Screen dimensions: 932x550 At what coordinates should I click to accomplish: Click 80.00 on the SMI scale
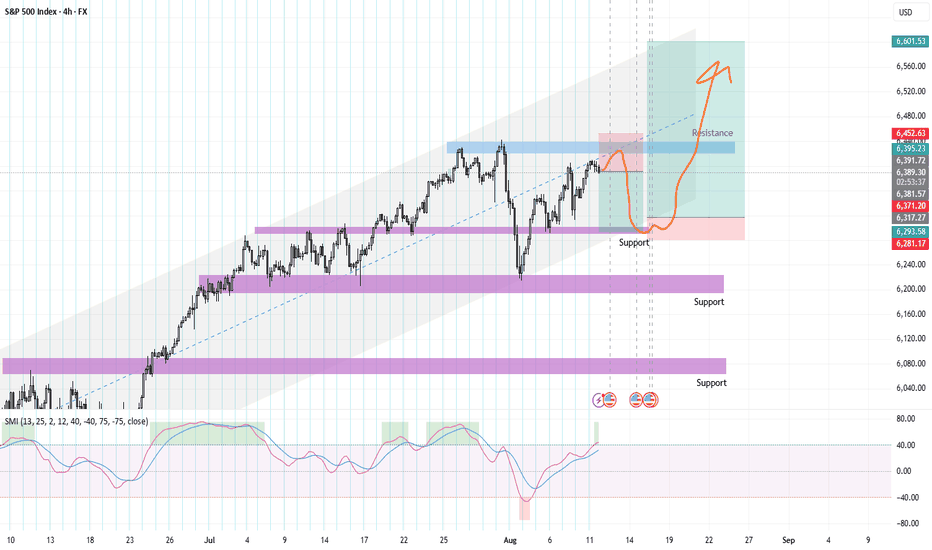tap(905, 419)
